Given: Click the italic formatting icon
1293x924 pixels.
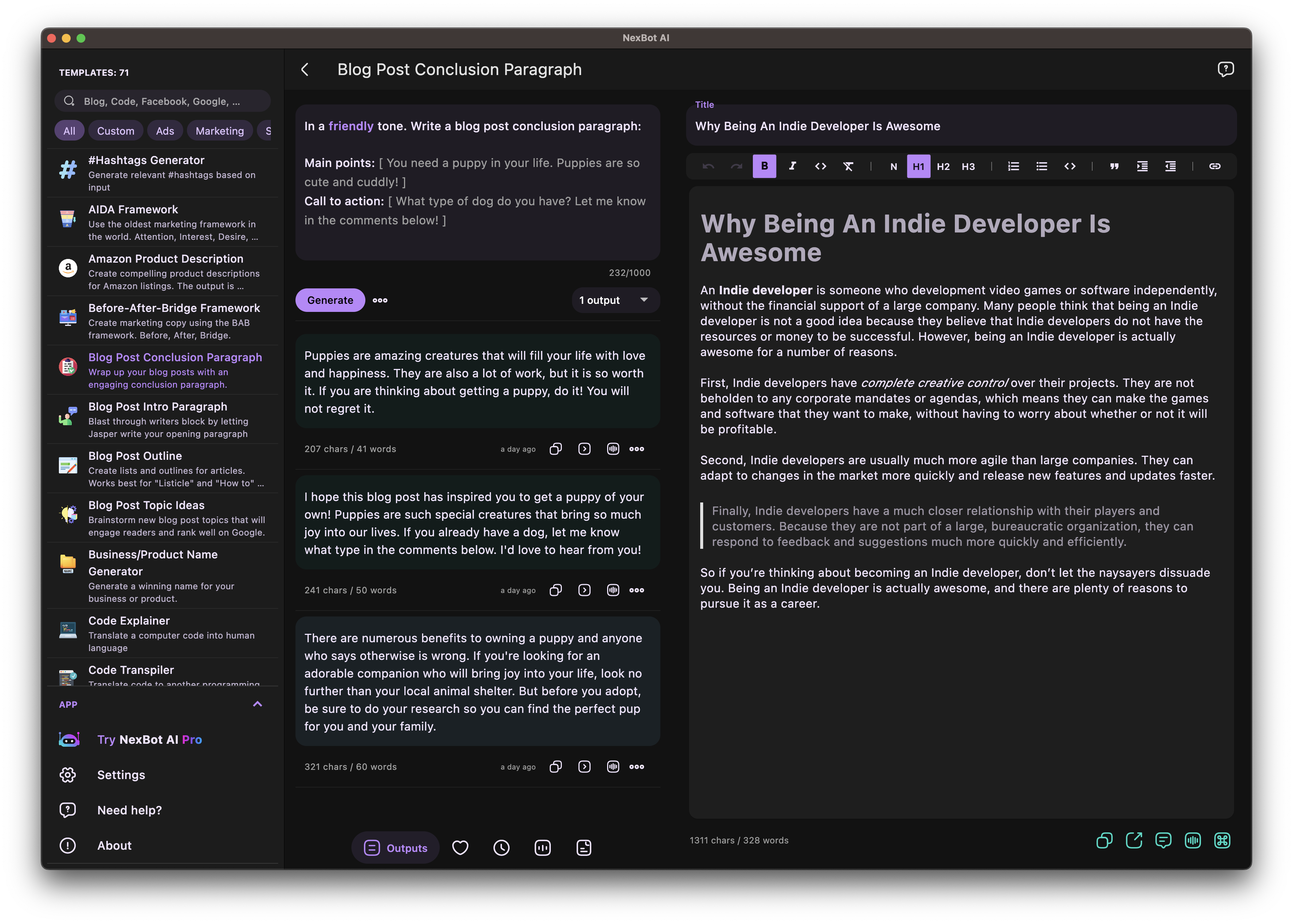Looking at the screenshot, I should (x=792, y=166).
